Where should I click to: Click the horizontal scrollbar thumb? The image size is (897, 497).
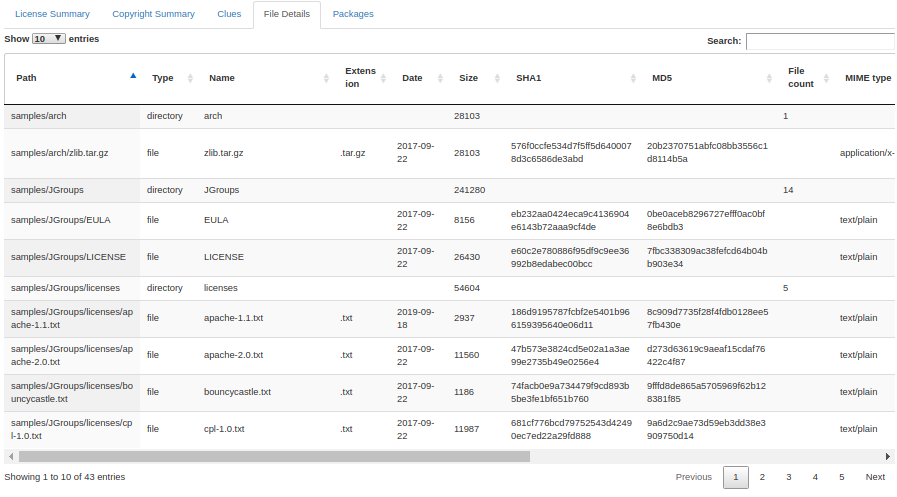click(x=274, y=456)
